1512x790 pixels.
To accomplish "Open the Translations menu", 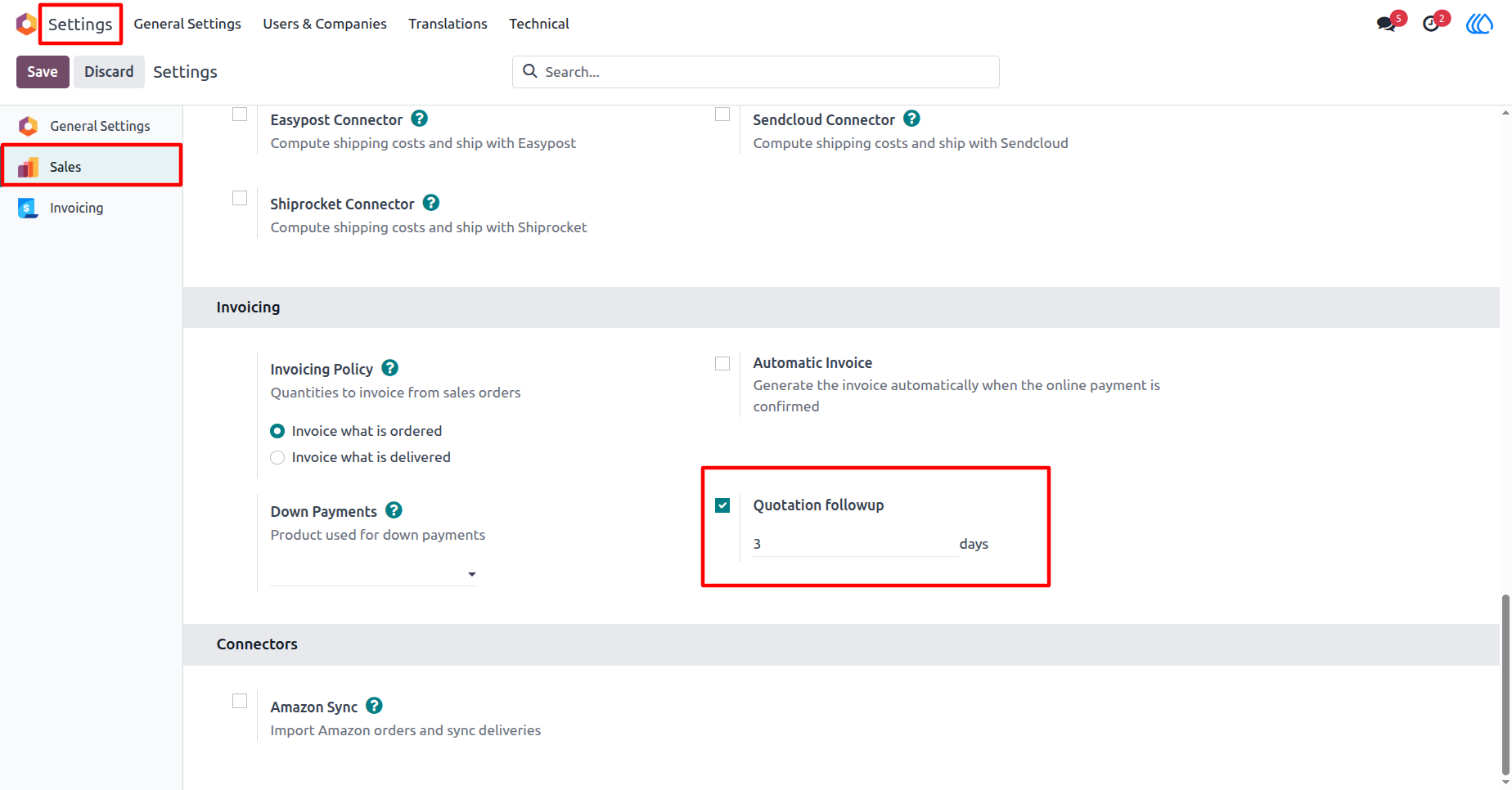I will [448, 24].
